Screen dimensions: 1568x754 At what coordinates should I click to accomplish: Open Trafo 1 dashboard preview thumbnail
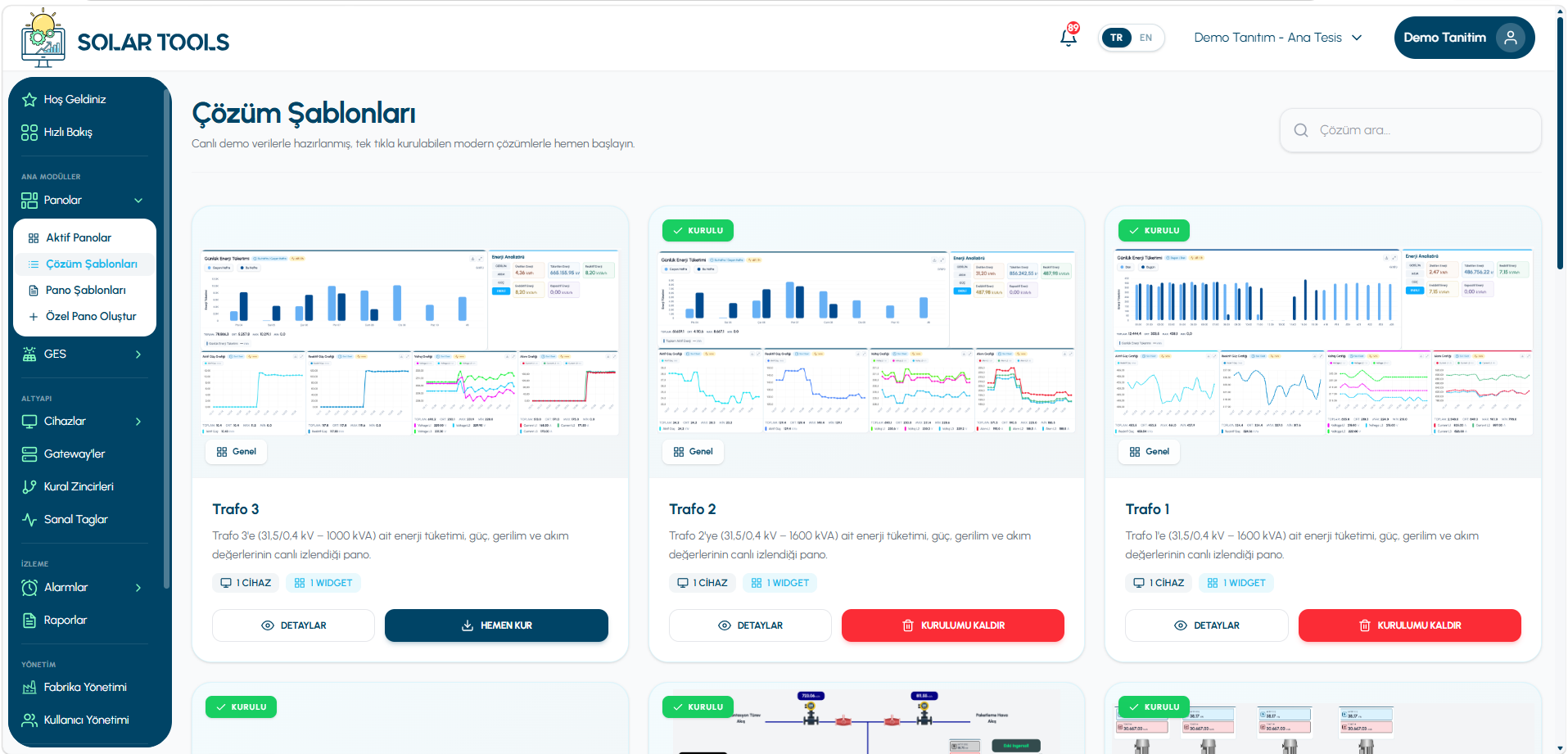(1323, 342)
